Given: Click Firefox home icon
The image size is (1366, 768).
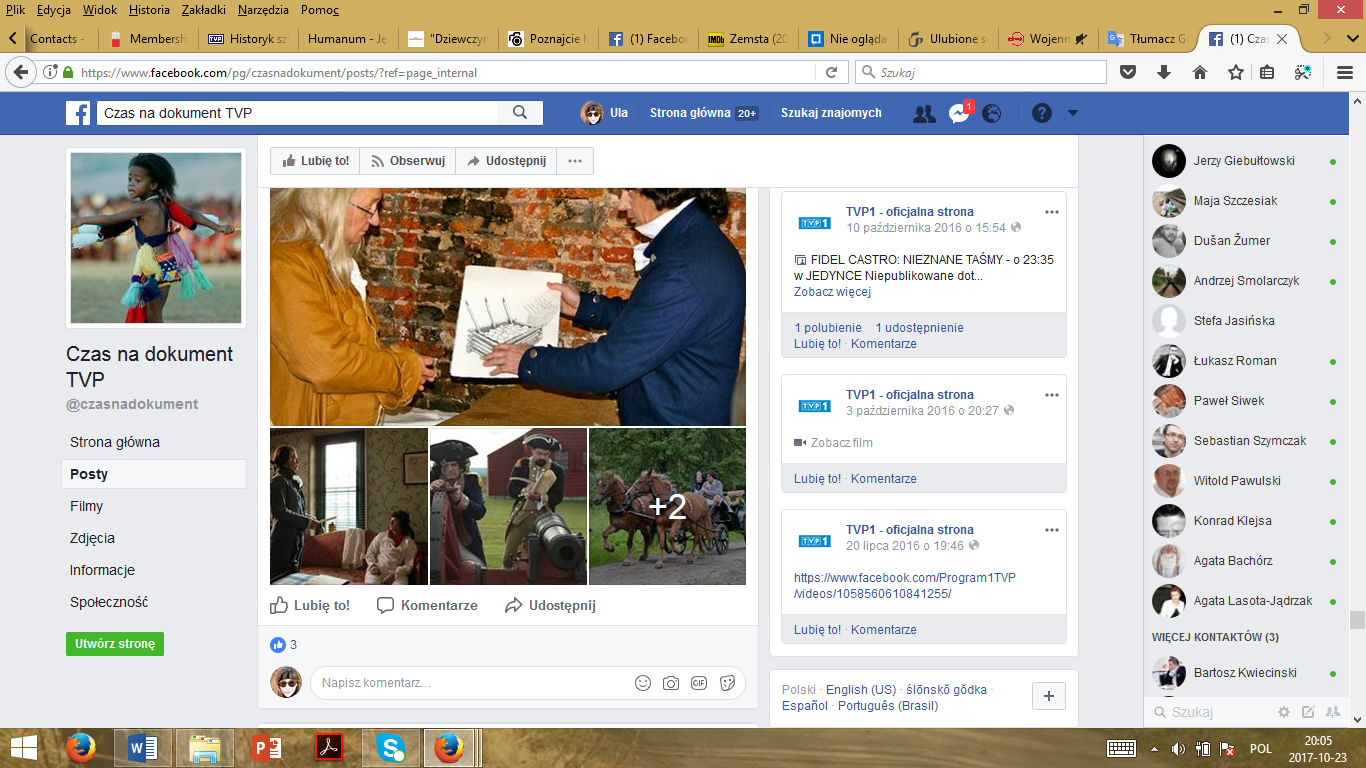Looking at the screenshot, I should coord(1200,72).
